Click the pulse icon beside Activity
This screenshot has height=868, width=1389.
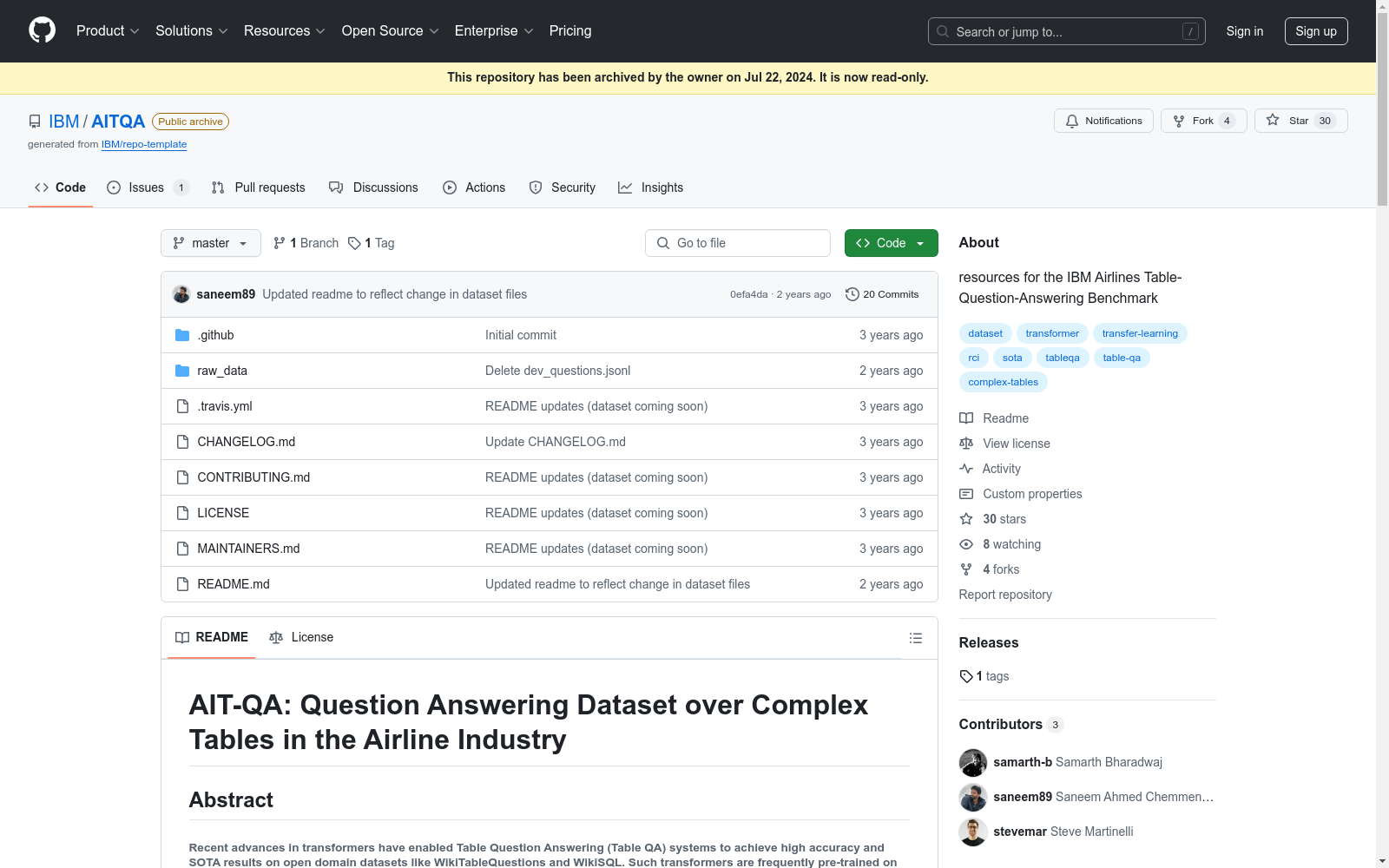(966, 469)
